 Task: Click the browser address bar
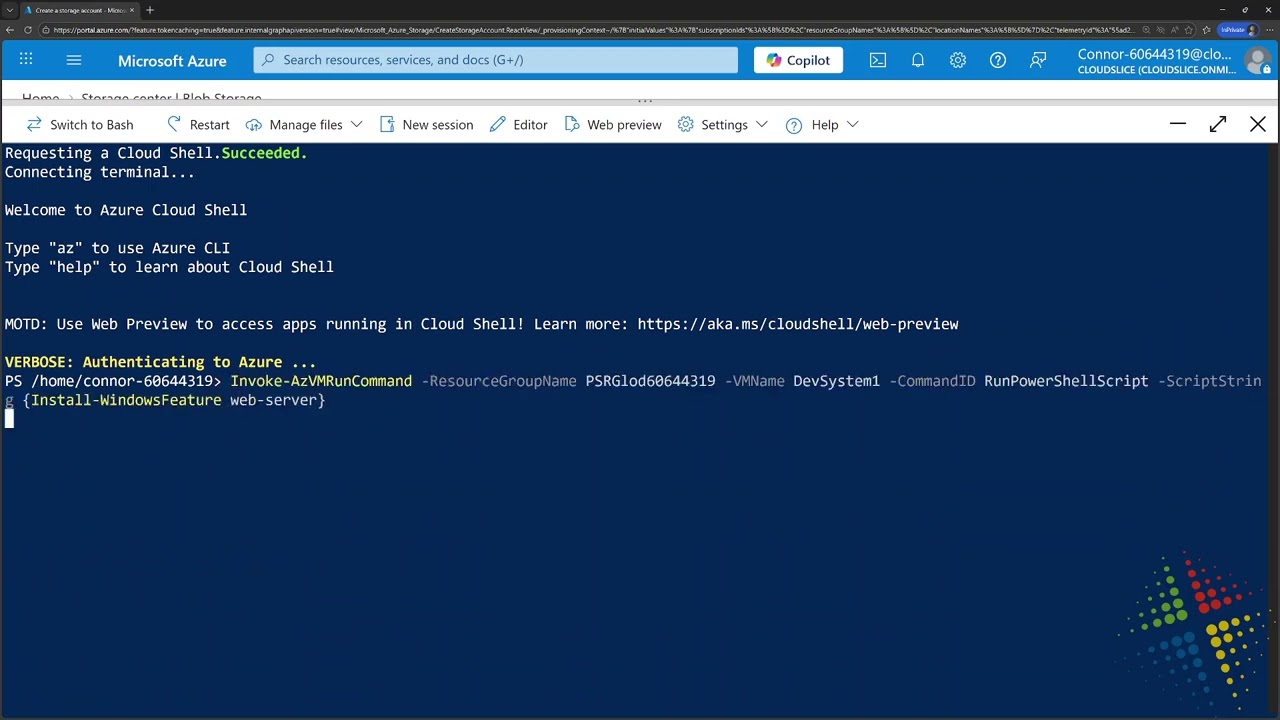point(594,30)
